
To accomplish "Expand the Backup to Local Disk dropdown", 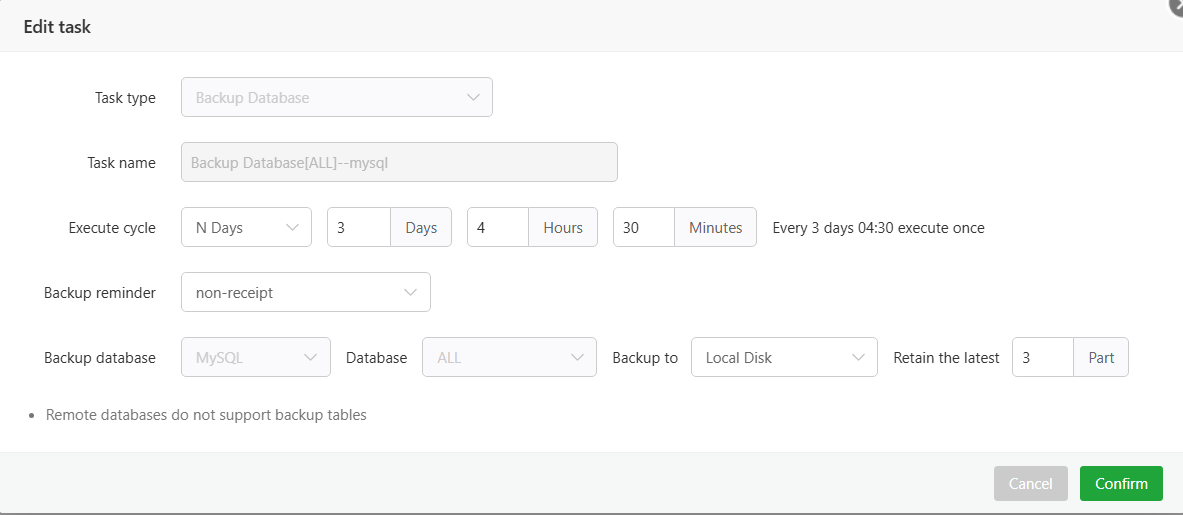I will tap(783, 357).
